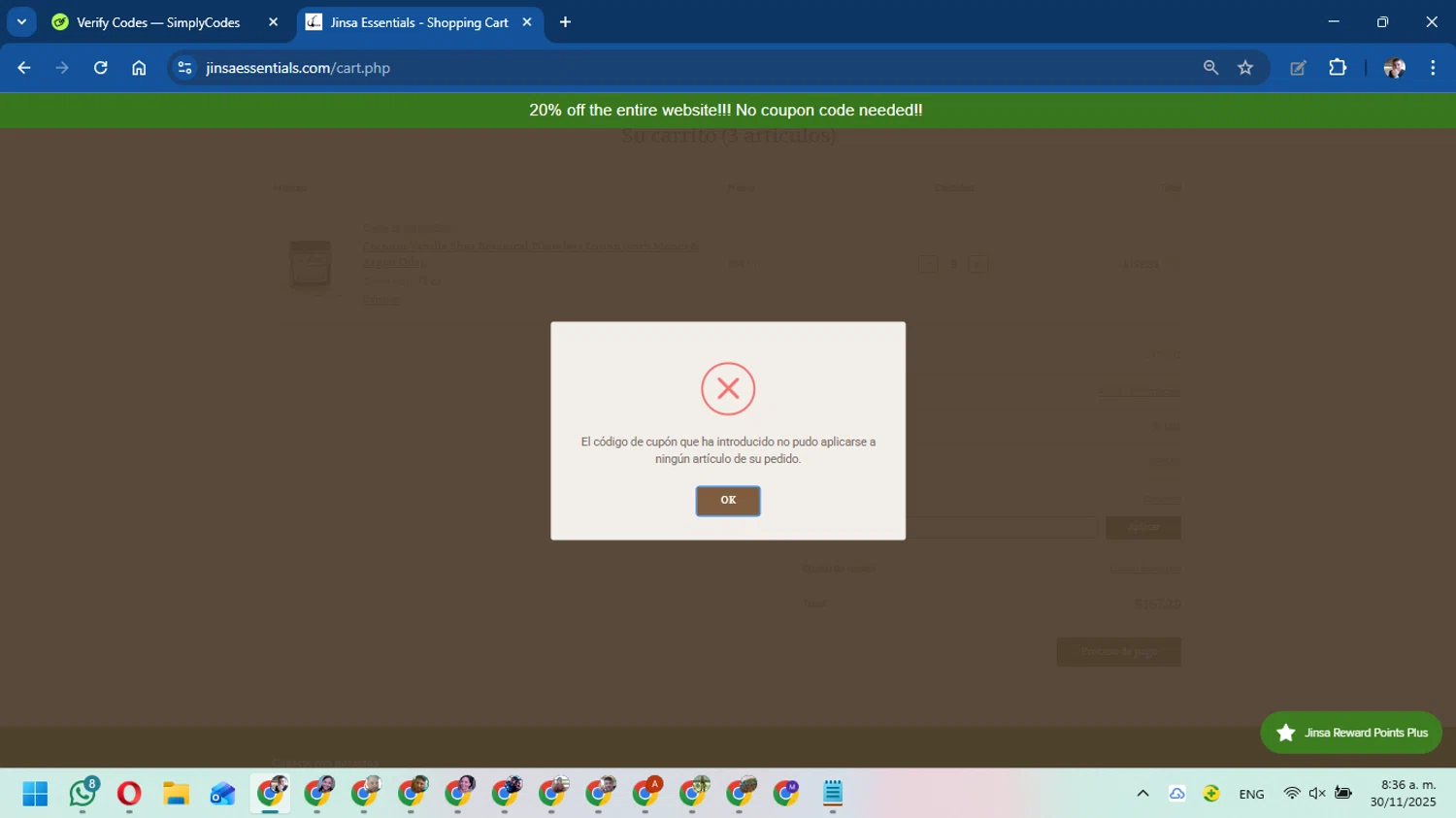1456x818 pixels.
Task: Launch Opera browser from the taskbar
Action: pyautogui.click(x=129, y=794)
